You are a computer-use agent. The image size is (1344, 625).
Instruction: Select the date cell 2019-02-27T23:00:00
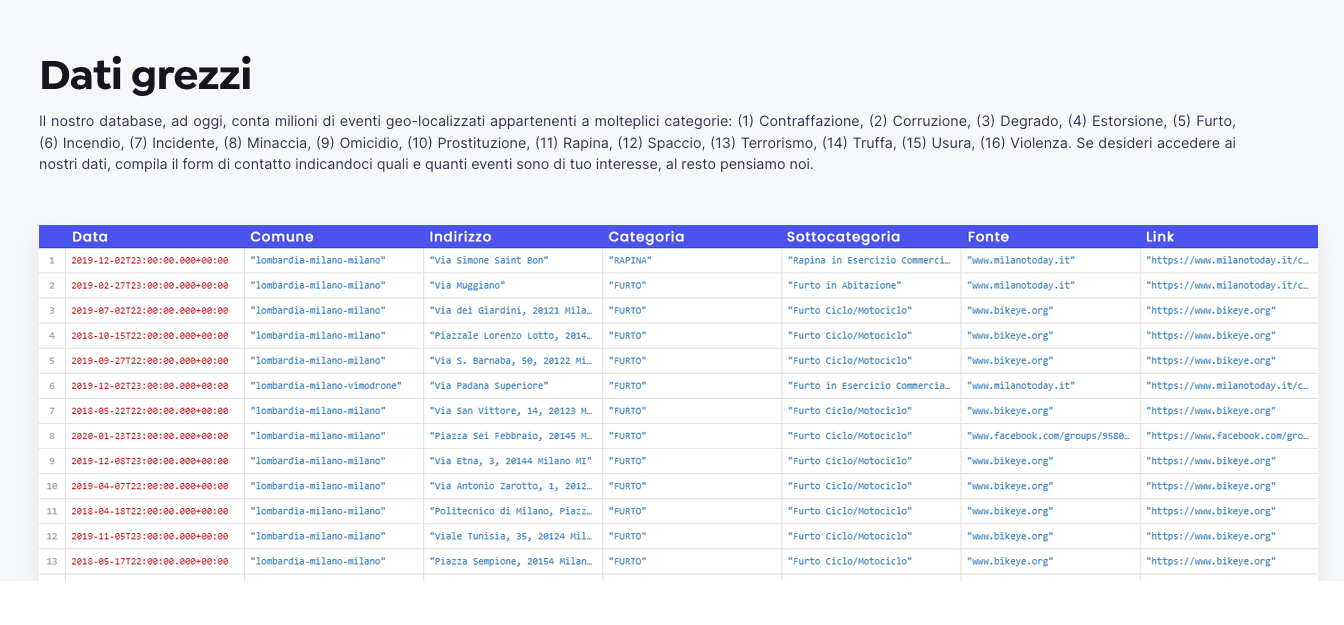pos(155,286)
